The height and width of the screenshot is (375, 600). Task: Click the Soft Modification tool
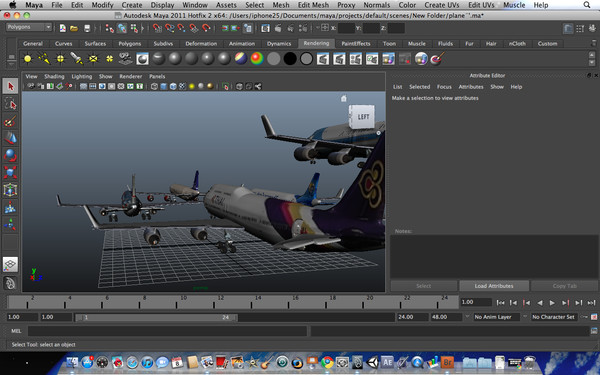click(10, 207)
